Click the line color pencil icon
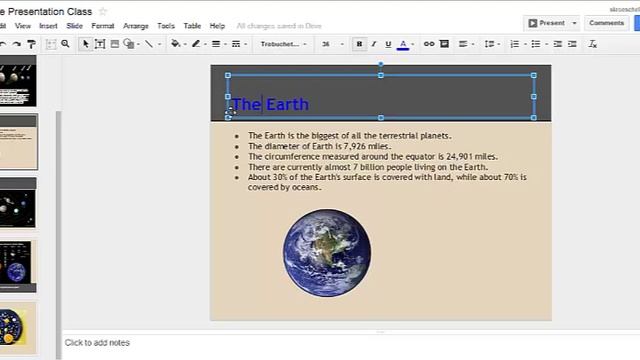 point(196,44)
